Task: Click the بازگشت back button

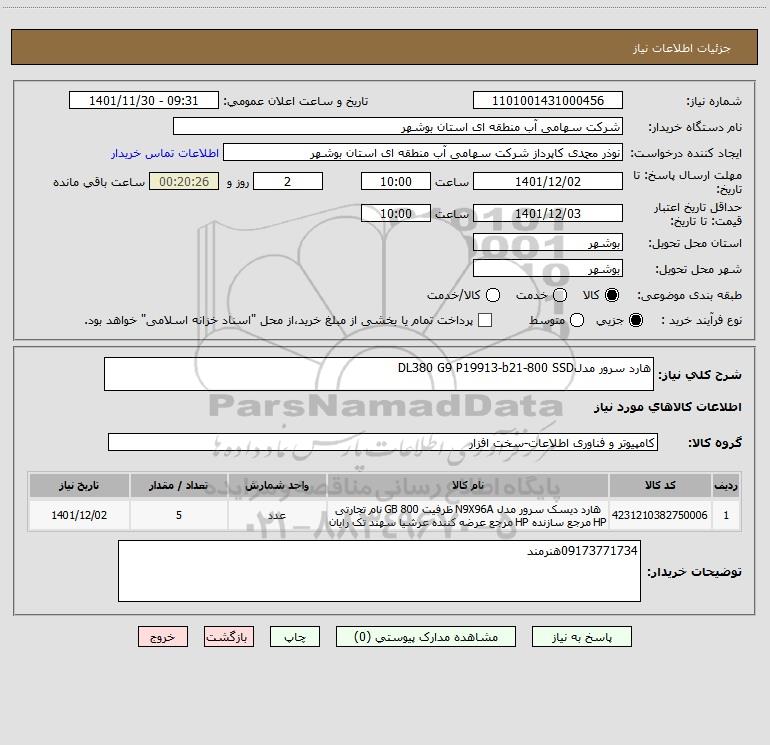Action: 229,637
